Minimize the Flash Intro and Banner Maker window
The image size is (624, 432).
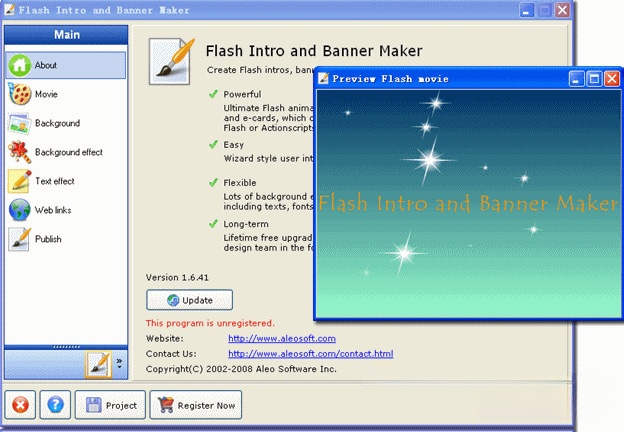(x=526, y=10)
